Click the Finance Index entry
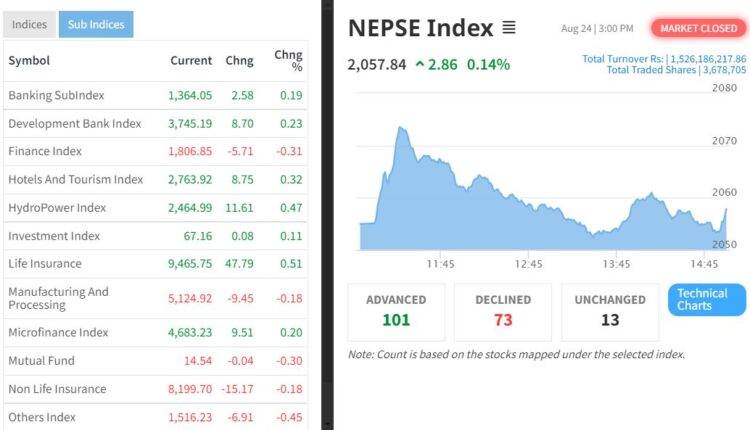The width and height of the screenshot is (750, 430). tap(45, 151)
